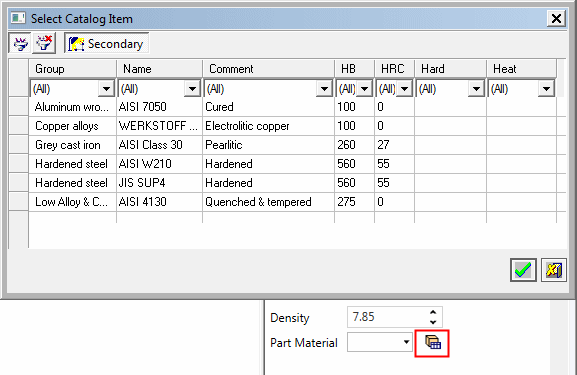Increase the Density value with up arrow
577x375 pixels.
433,312
